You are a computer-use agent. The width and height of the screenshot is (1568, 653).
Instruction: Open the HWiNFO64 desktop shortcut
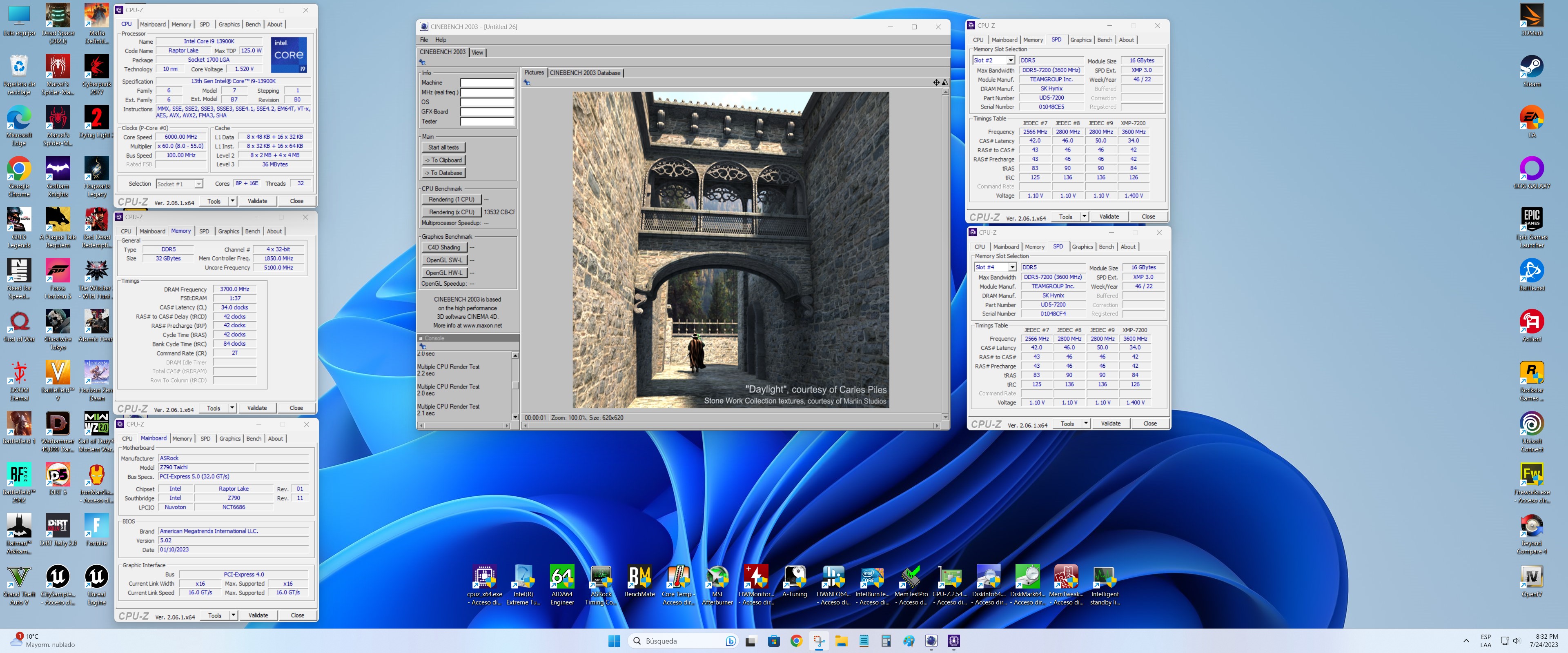[833, 585]
